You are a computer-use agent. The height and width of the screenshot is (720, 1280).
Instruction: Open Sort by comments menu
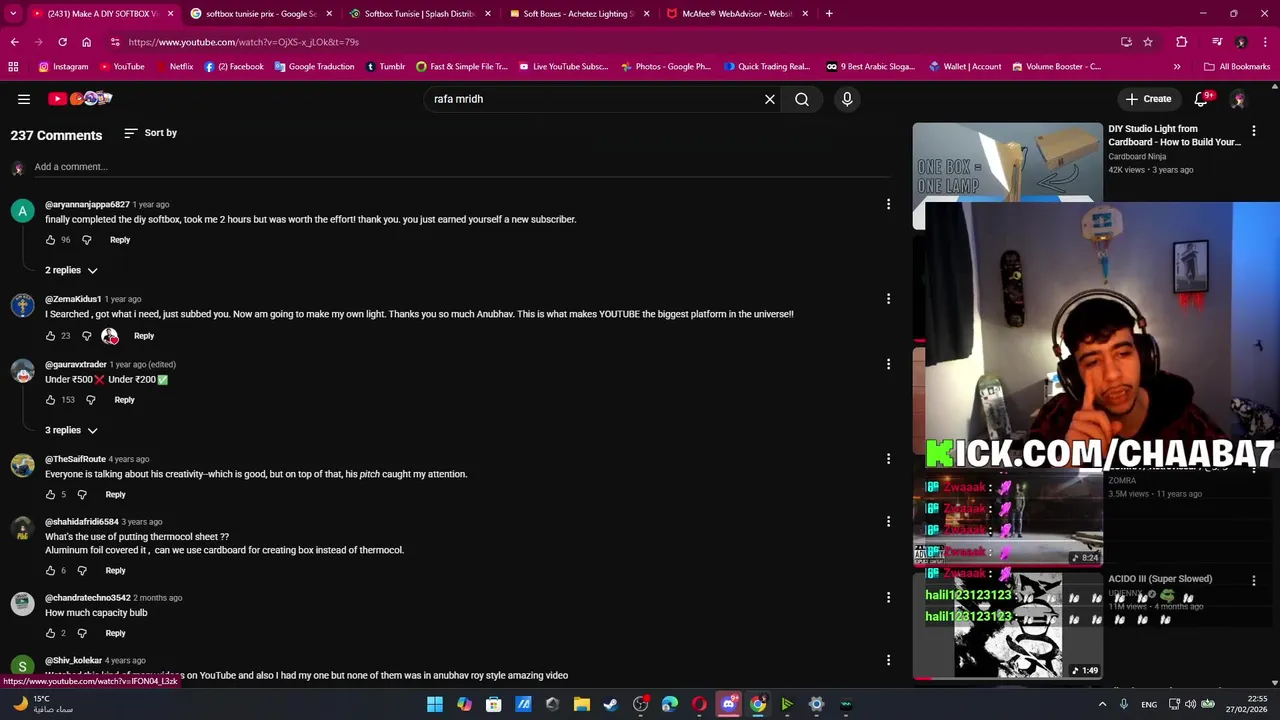pyautogui.click(x=150, y=133)
